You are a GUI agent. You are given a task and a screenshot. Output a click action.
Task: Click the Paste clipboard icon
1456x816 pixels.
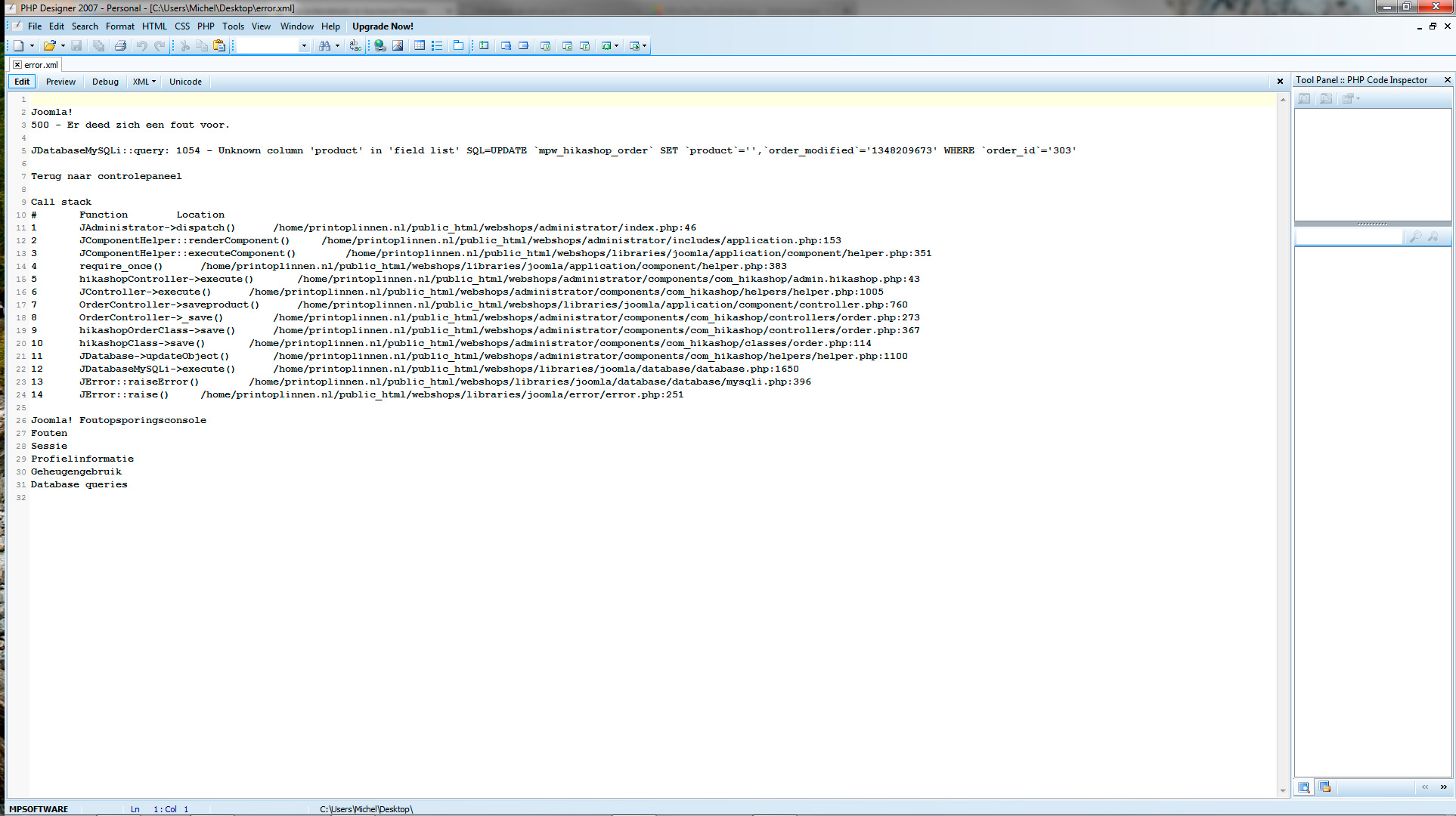point(219,46)
